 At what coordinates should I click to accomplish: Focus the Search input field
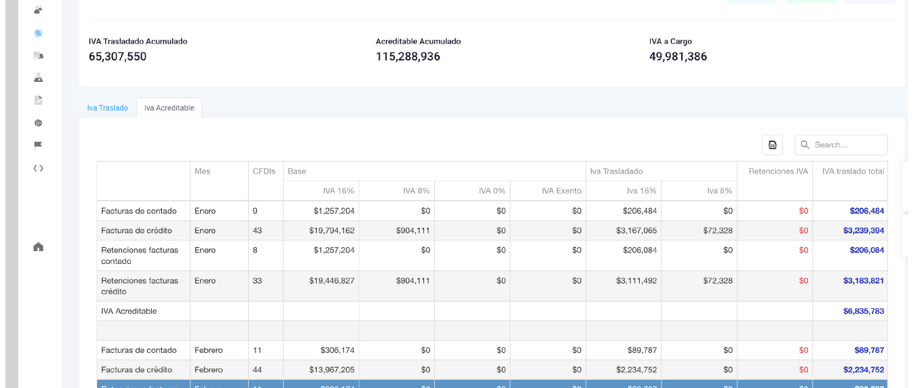[x=841, y=145]
